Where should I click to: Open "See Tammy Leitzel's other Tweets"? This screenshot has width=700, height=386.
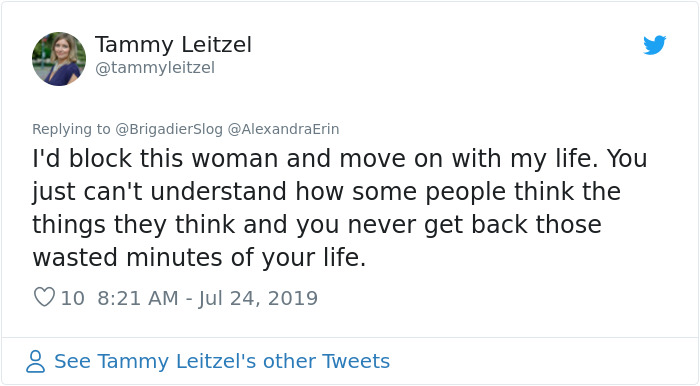(222, 361)
